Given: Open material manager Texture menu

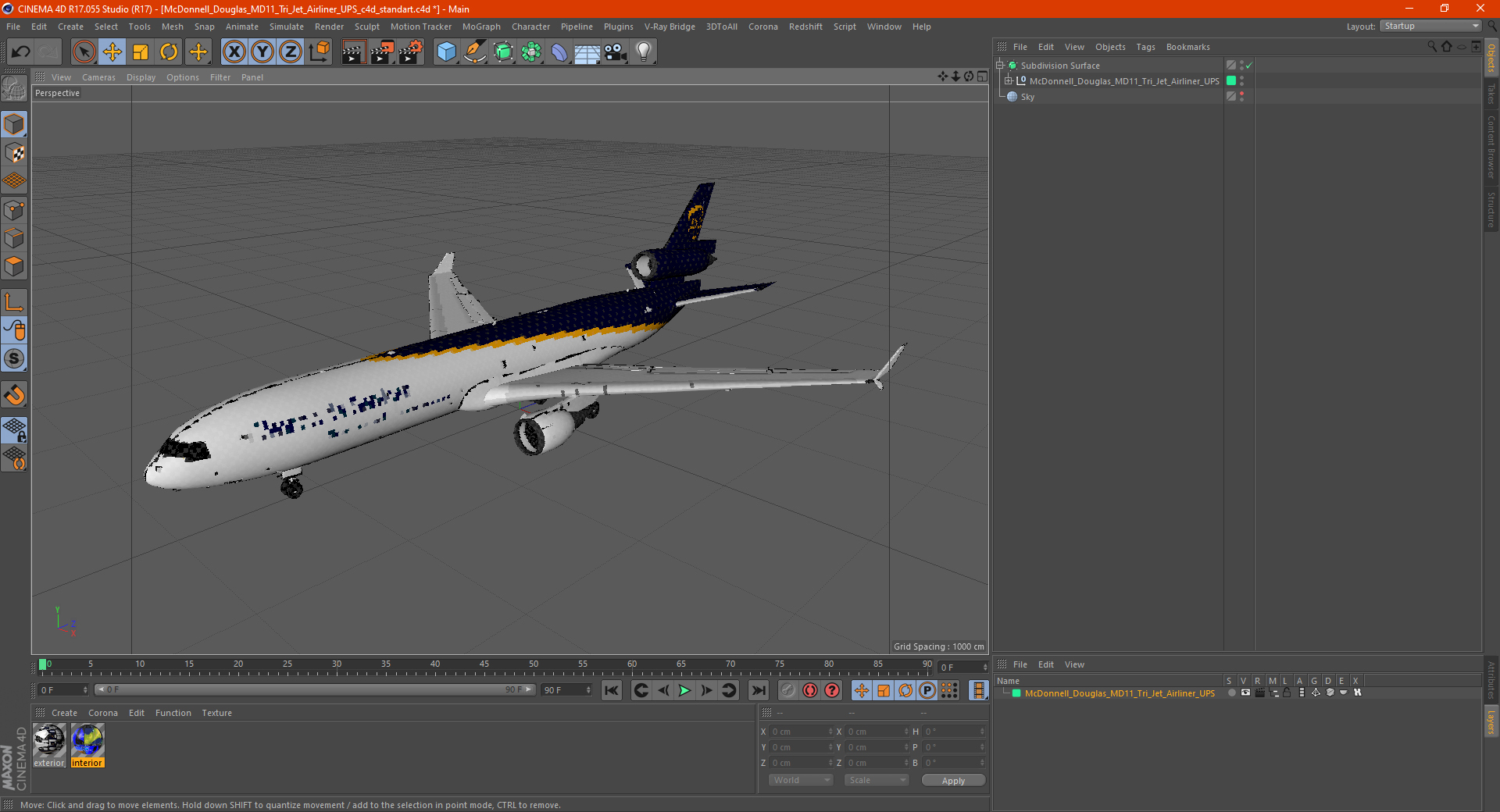Looking at the screenshot, I should click(x=216, y=713).
